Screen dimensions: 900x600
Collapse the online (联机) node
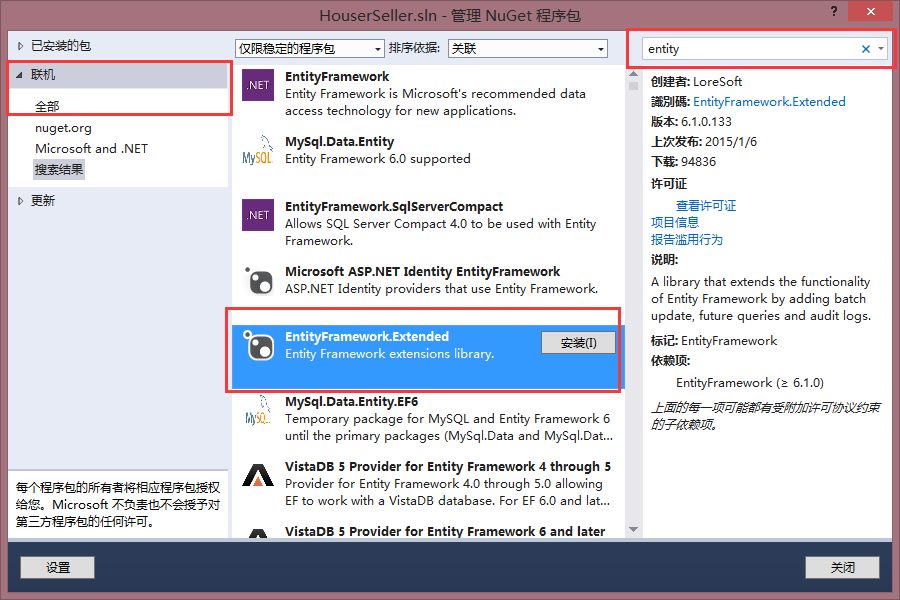click(x=20, y=75)
